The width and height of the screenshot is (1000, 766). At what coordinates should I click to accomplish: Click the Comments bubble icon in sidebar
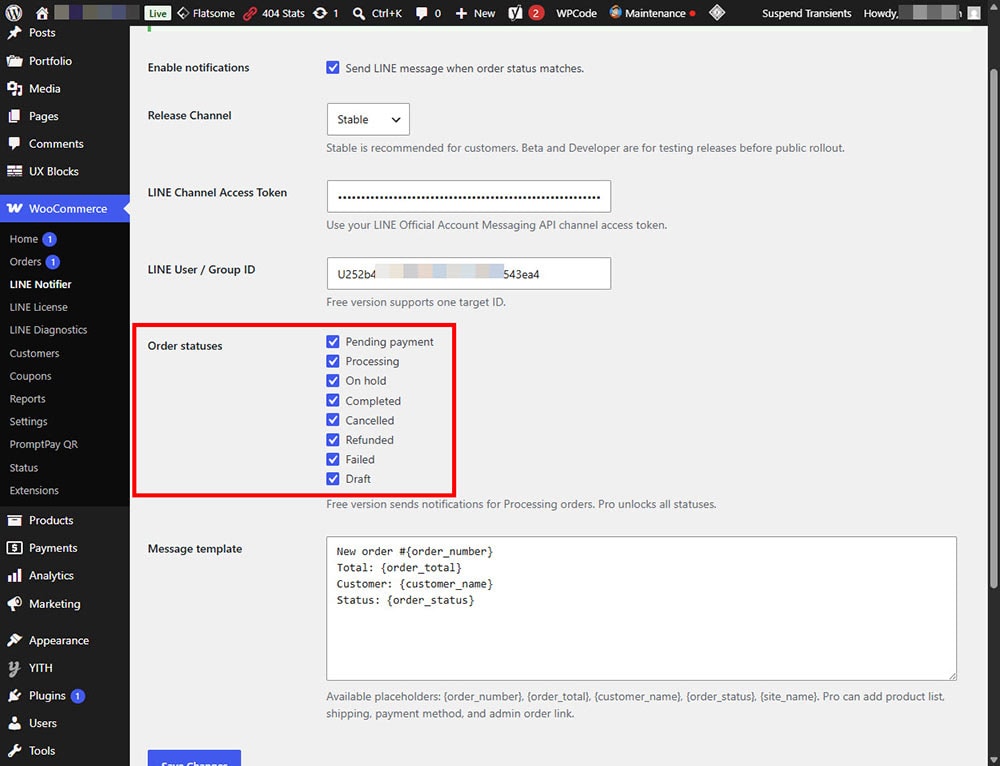(14, 144)
